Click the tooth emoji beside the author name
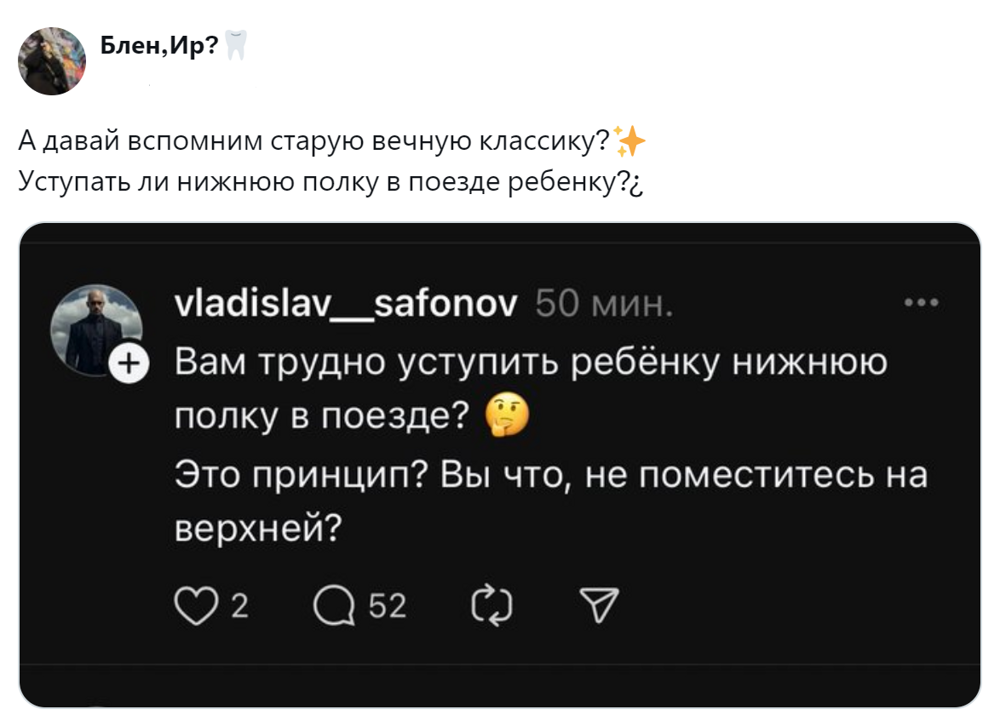 coord(236,46)
